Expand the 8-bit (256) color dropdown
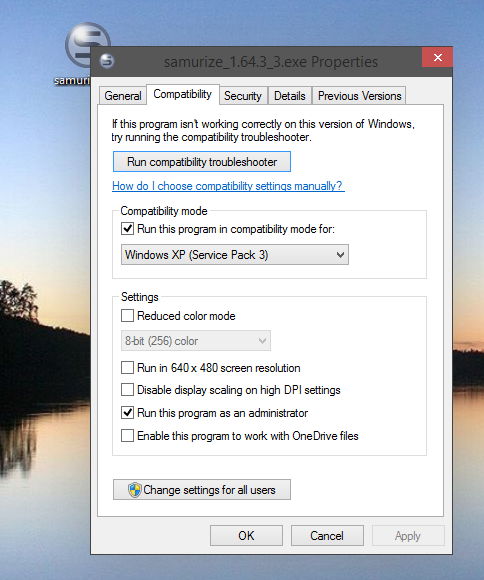 pos(196,341)
